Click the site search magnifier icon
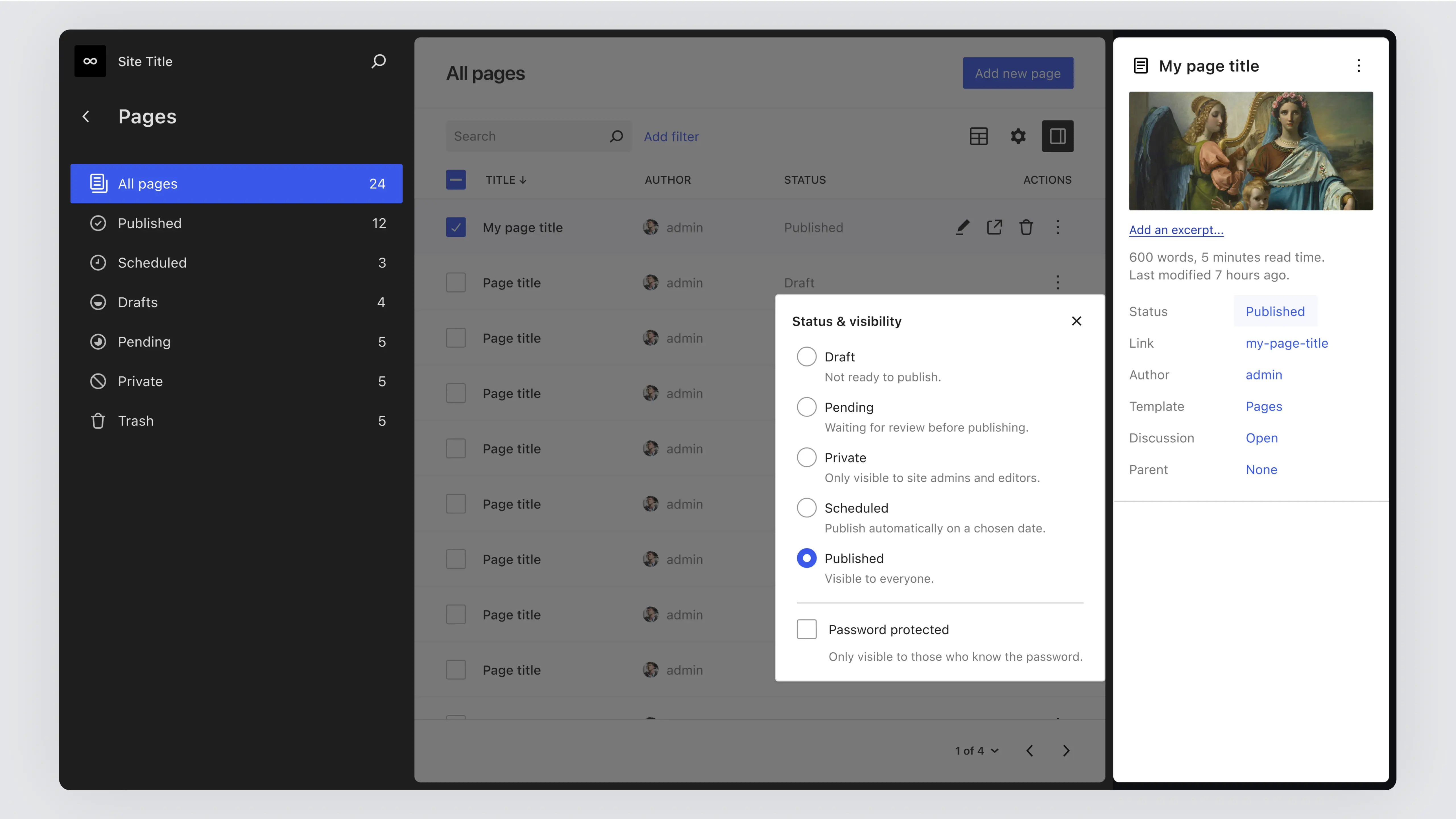The image size is (1456, 819). click(x=379, y=61)
